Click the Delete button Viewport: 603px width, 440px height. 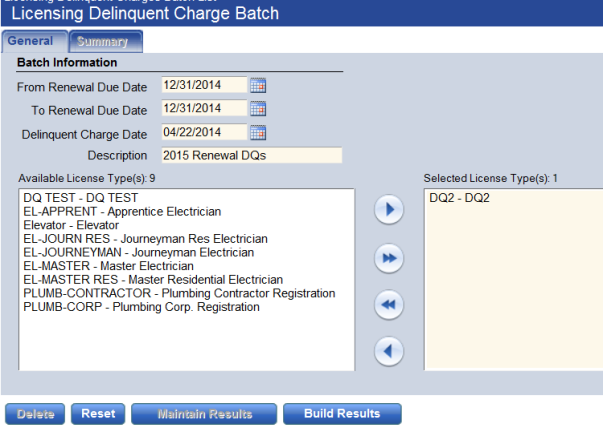(x=37, y=414)
